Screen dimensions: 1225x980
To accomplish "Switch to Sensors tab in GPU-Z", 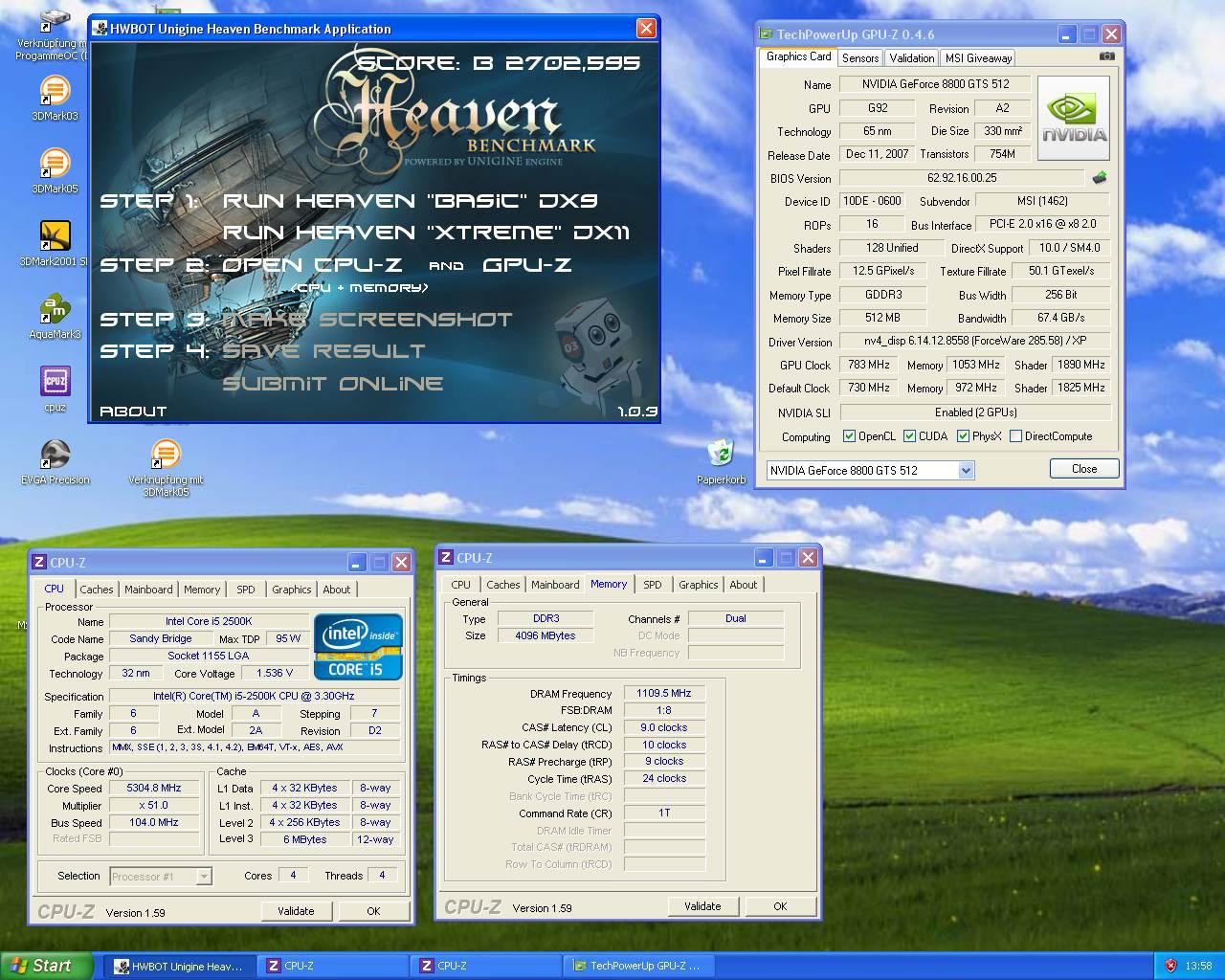I will [x=860, y=57].
